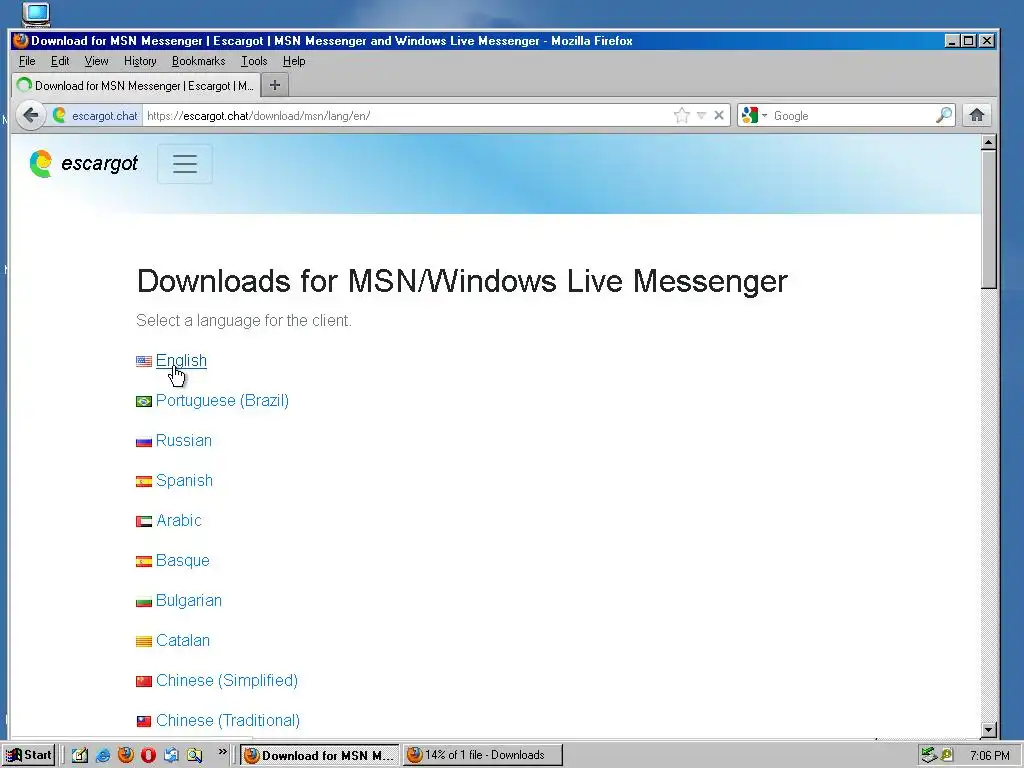
Task: Click the escargot logo in the page header
Action: click(x=84, y=163)
